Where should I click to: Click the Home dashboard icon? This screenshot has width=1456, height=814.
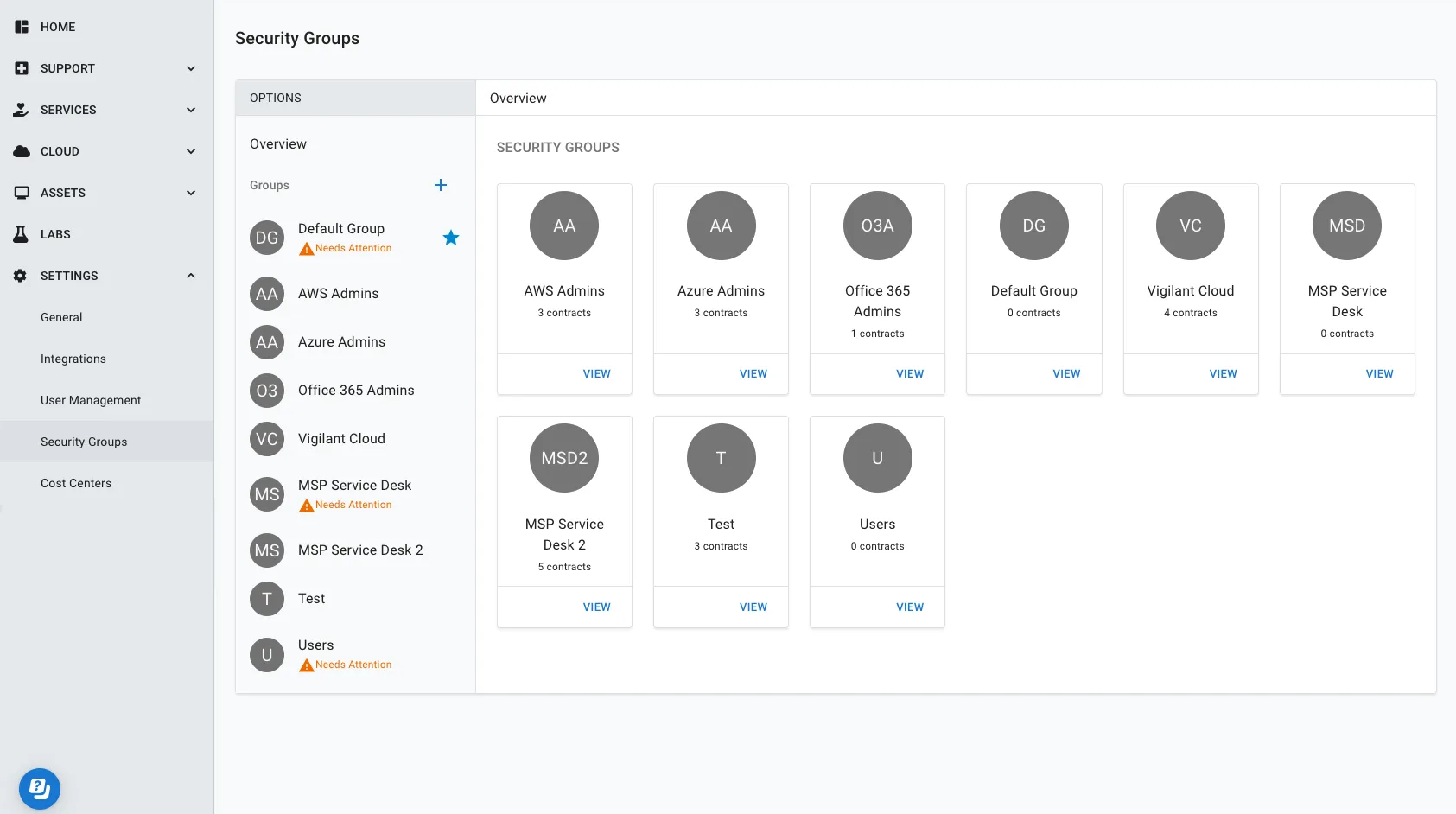tap(22, 27)
